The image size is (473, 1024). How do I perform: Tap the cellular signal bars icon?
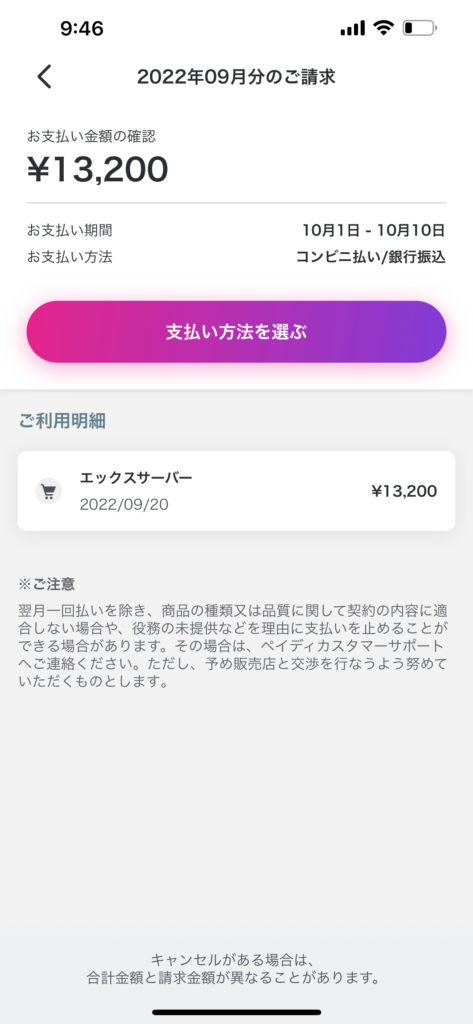coord(353,28)
